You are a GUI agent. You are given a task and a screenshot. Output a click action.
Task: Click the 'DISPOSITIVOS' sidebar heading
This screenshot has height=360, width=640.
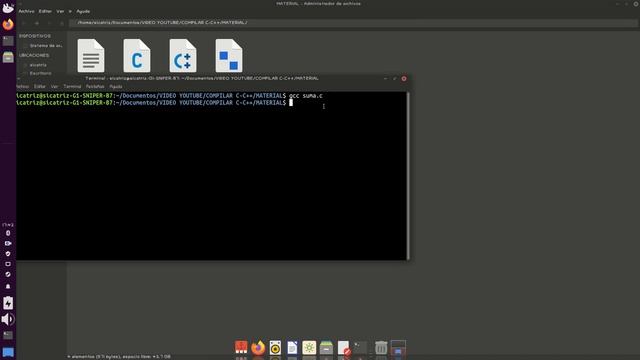[x=35, y=36]
